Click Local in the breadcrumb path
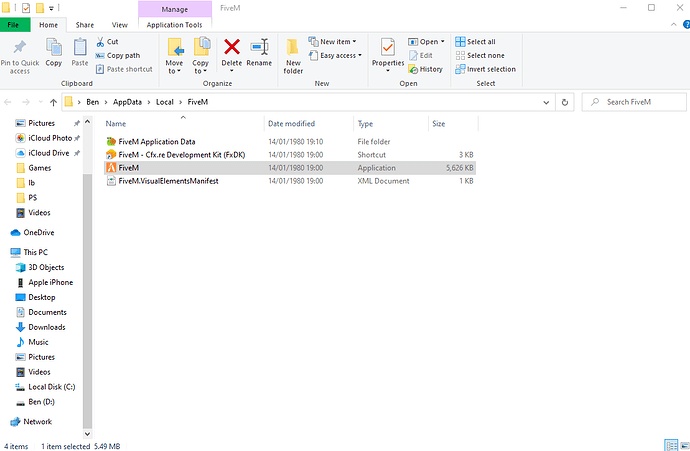The height and width of the screenshot is (451, 690). (x=165, y=102)
